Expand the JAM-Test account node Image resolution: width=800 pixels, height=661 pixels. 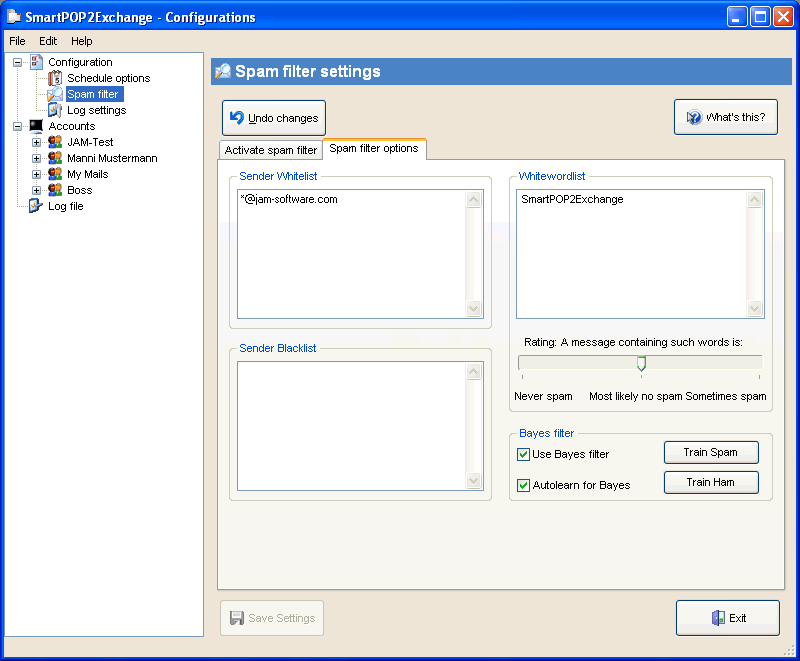point(36,142)
